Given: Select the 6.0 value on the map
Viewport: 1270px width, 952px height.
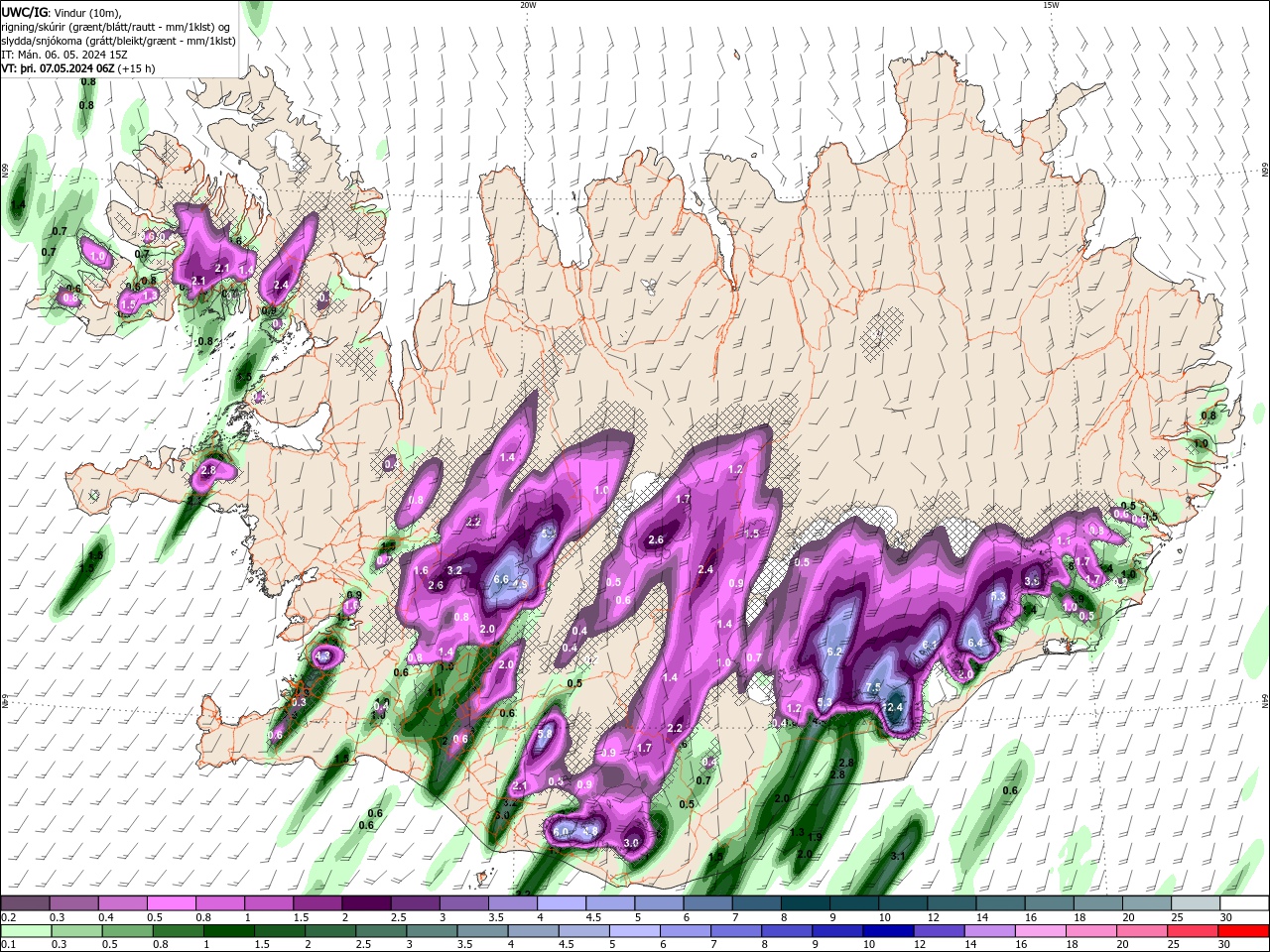Looking at the screenshot, I should 562,832.
